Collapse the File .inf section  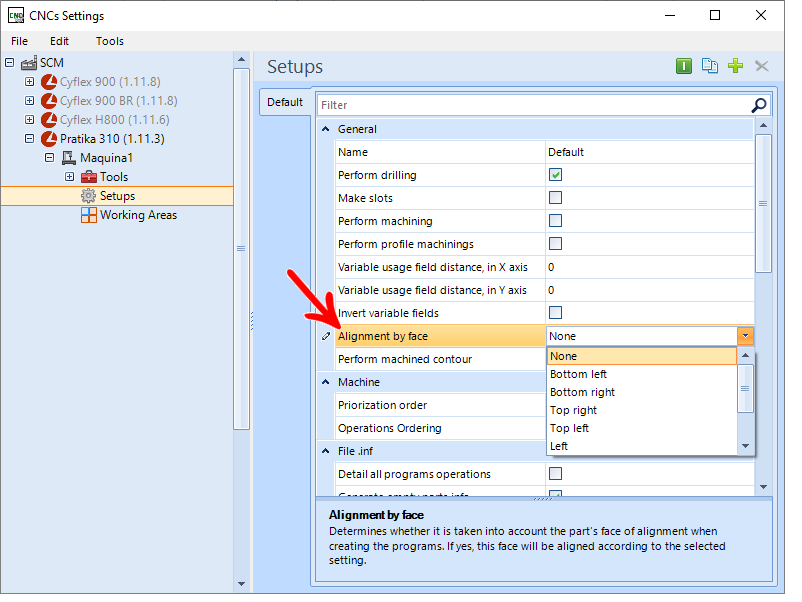325,451
